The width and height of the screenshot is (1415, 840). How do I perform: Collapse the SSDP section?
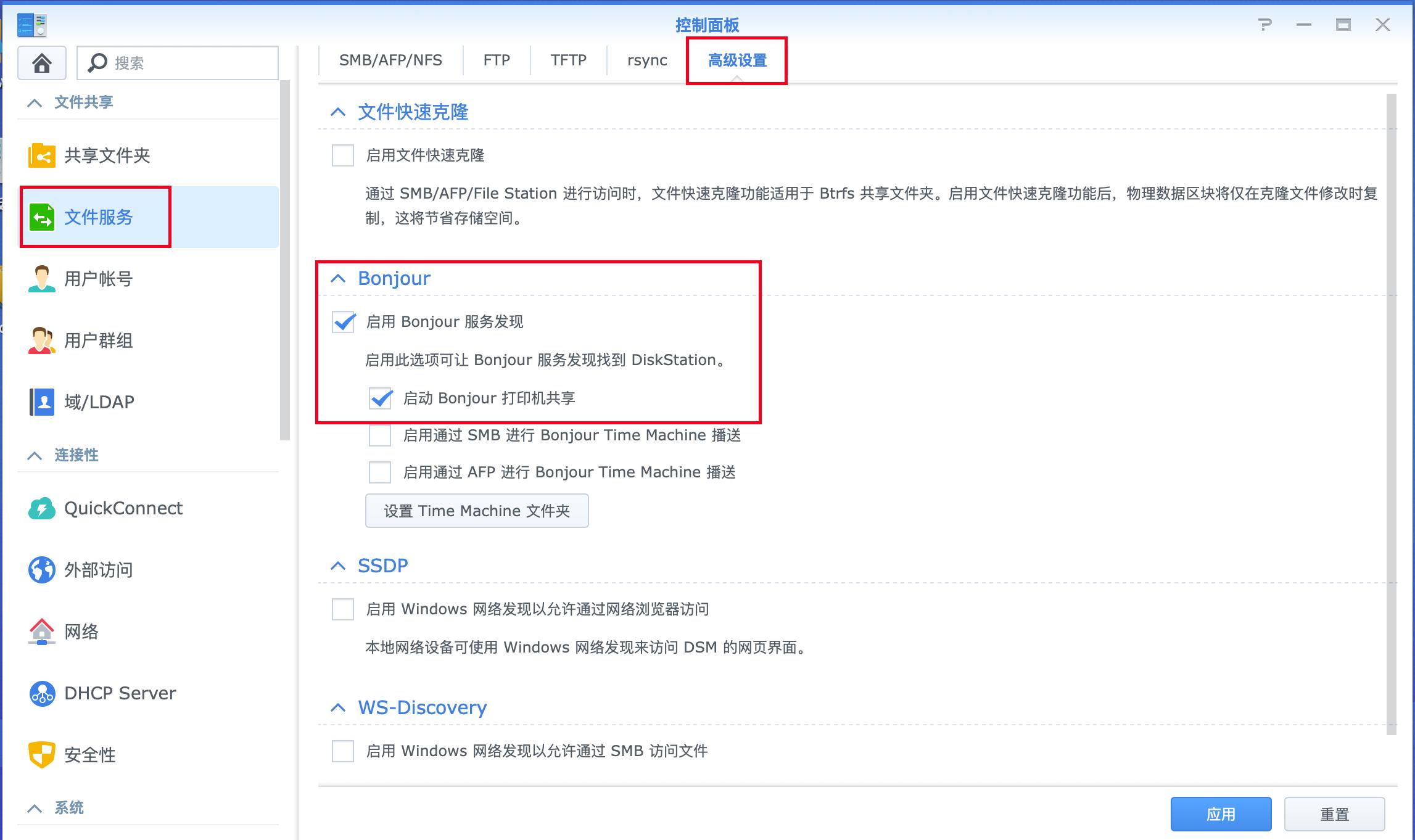tap(338, 565)
